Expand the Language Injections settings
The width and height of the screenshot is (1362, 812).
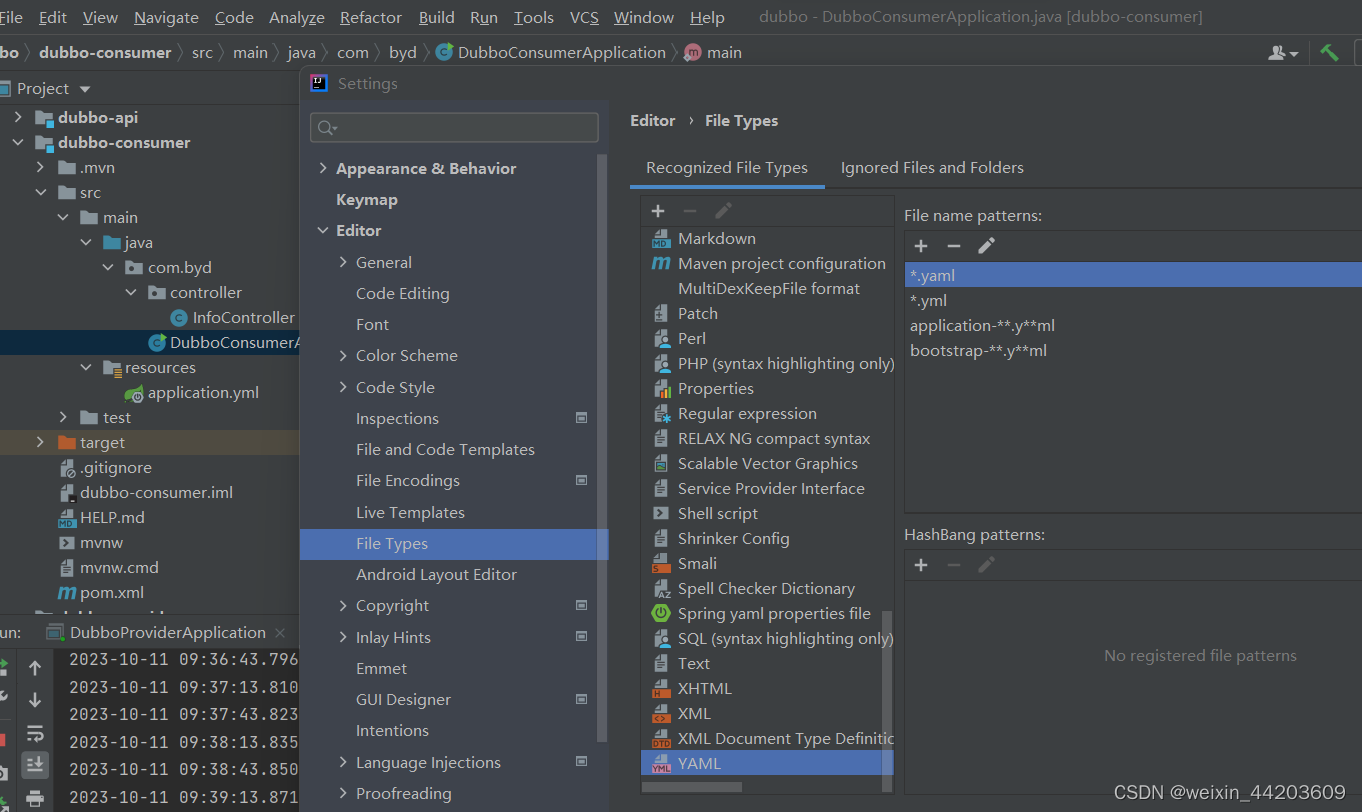coord(343,762)
